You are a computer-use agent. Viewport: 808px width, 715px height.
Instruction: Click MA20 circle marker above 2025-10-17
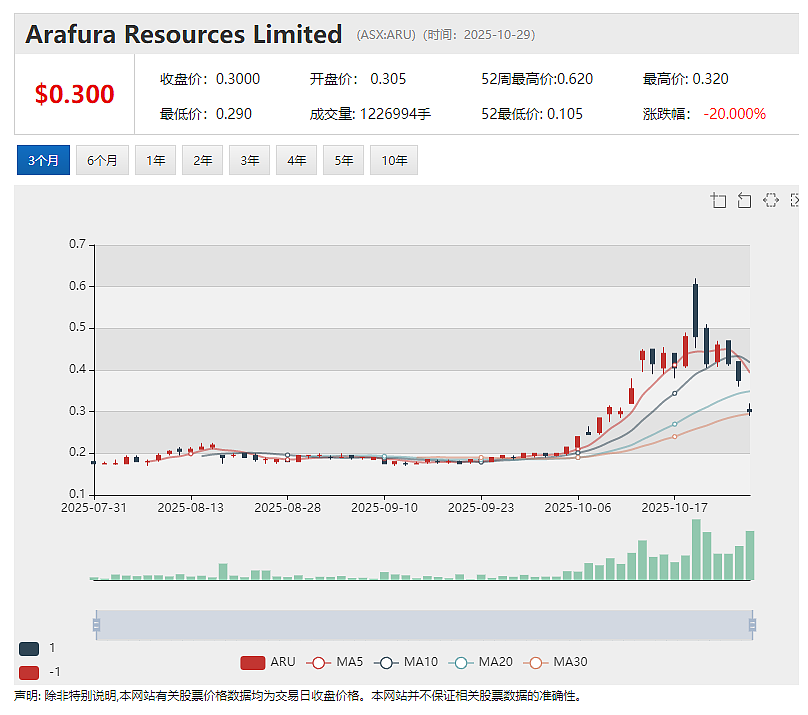[x=675, y=424]
